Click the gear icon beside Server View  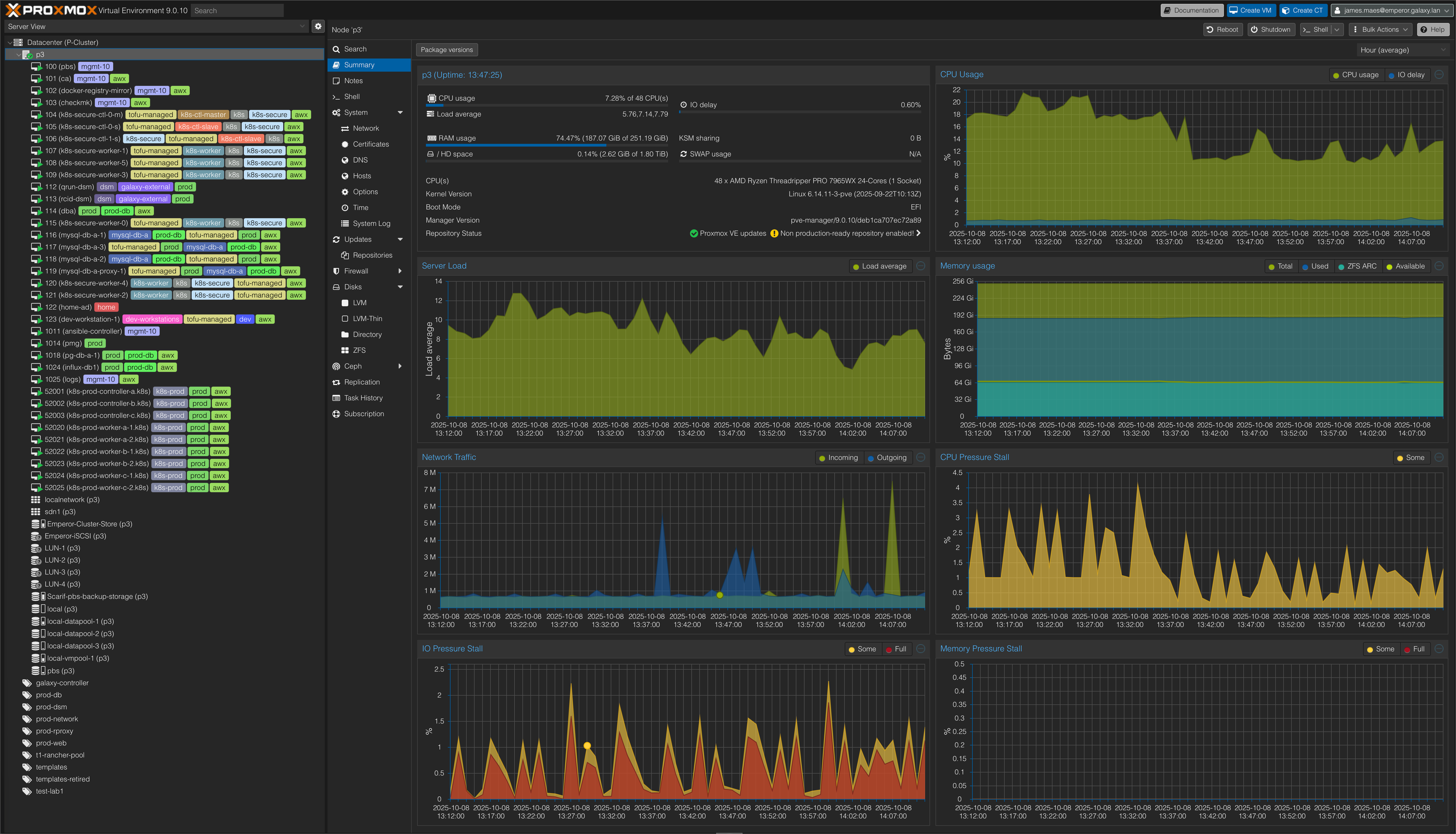[318, 26]
